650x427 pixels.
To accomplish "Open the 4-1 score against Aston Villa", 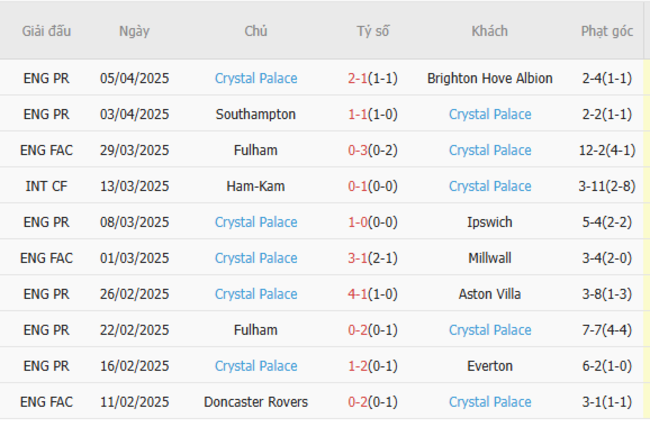I will 358,294.
